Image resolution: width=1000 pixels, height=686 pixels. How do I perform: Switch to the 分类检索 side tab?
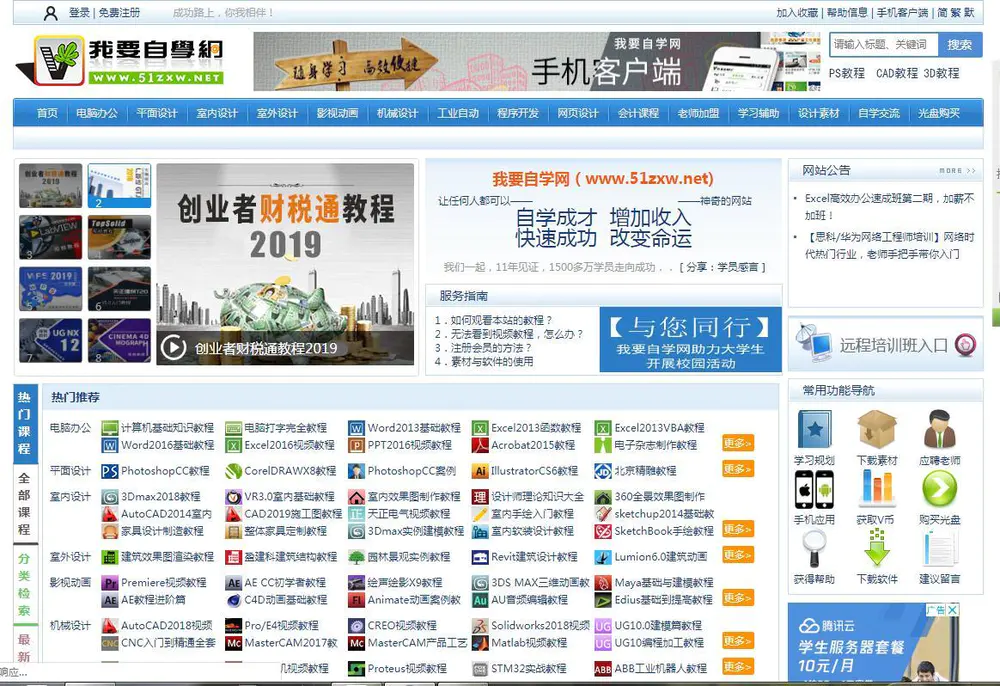click(25, 585)
